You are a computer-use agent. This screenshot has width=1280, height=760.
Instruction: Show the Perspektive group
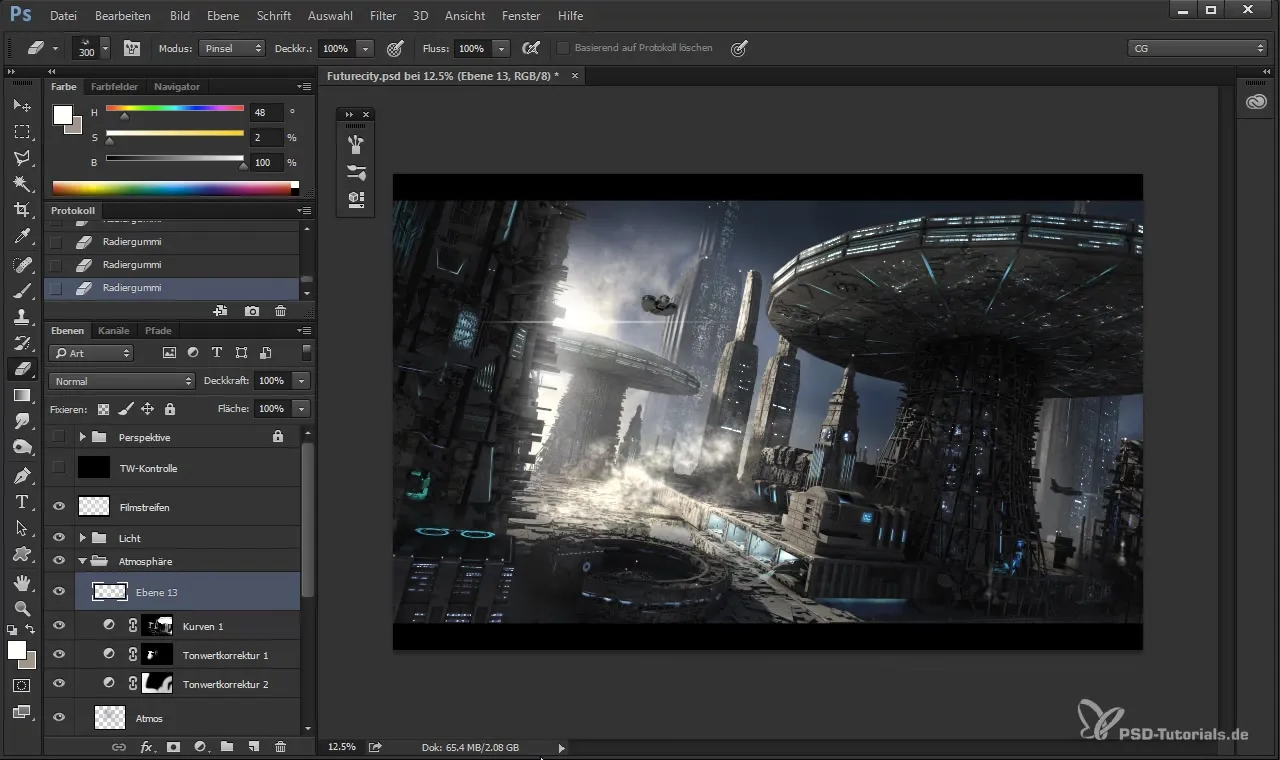[x=59, y=437]
